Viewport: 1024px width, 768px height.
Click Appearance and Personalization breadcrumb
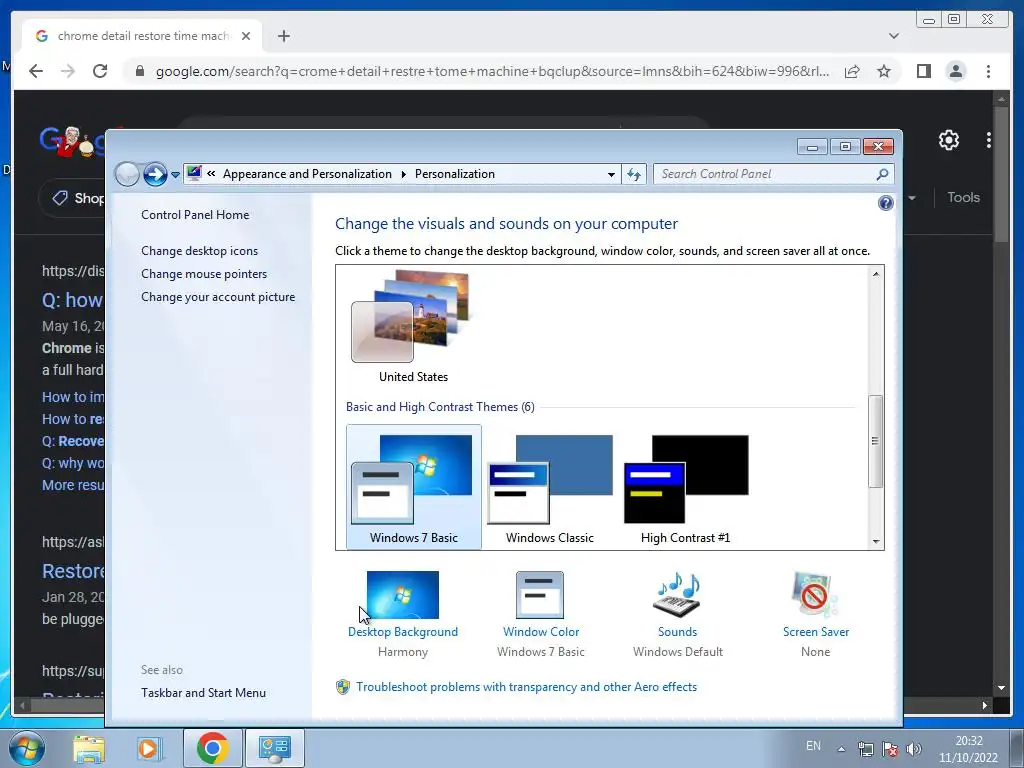(307, 174)
